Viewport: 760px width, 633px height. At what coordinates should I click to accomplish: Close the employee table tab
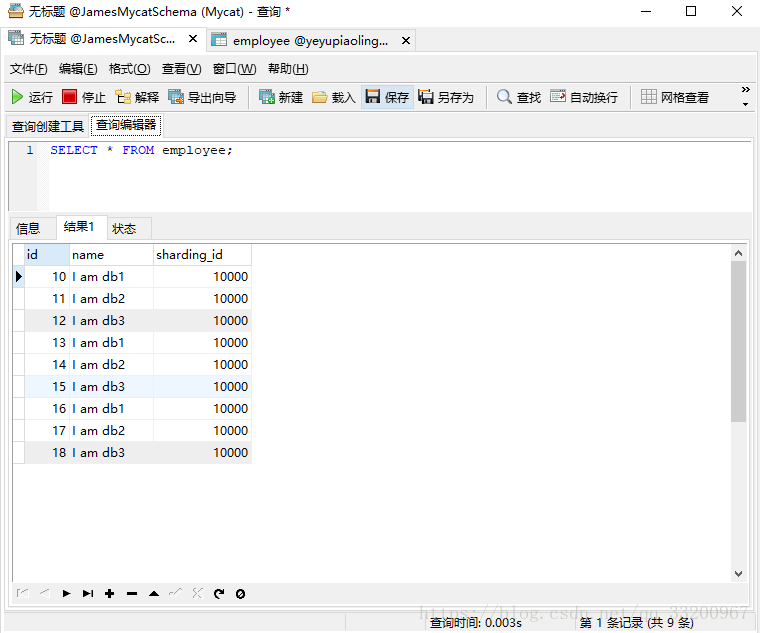[406, 41]
